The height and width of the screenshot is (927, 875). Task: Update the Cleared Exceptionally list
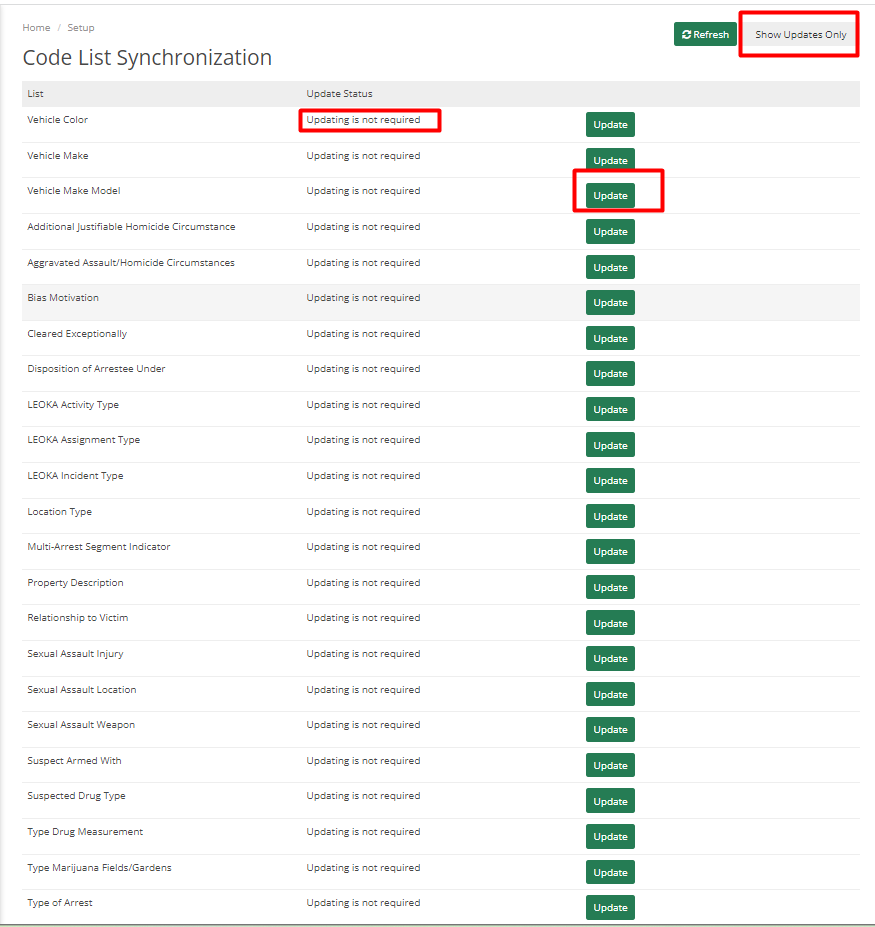pos(610,338)
